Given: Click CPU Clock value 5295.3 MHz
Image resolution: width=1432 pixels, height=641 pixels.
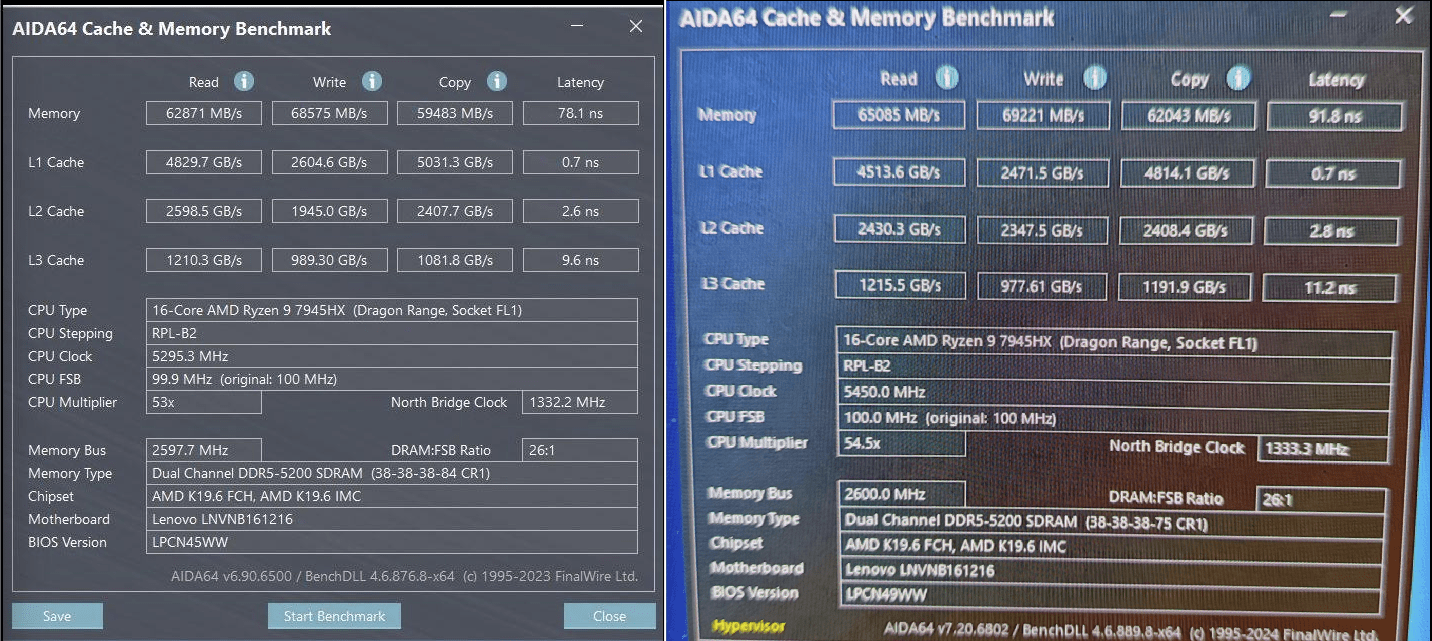Looking at the screenshot, I should click(x=392, y=356).
